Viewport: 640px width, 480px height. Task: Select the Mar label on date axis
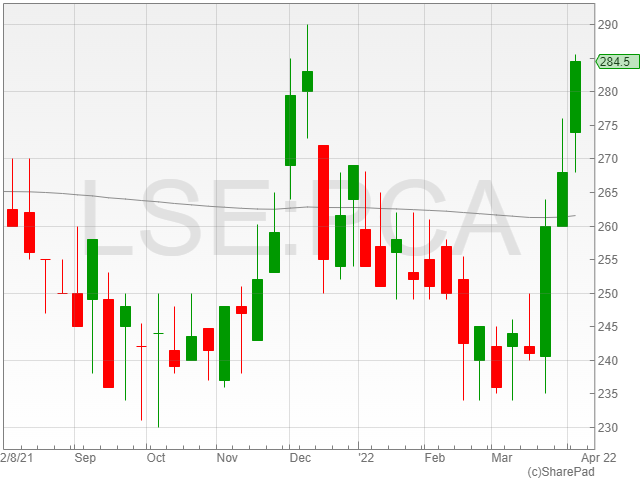[502, 457]
